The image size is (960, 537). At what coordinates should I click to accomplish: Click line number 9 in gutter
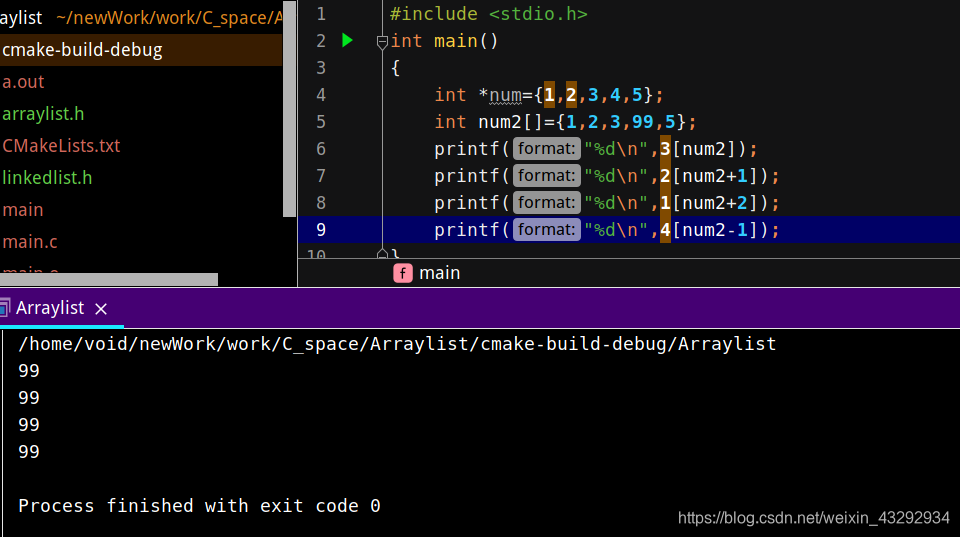tap(321, 230)
